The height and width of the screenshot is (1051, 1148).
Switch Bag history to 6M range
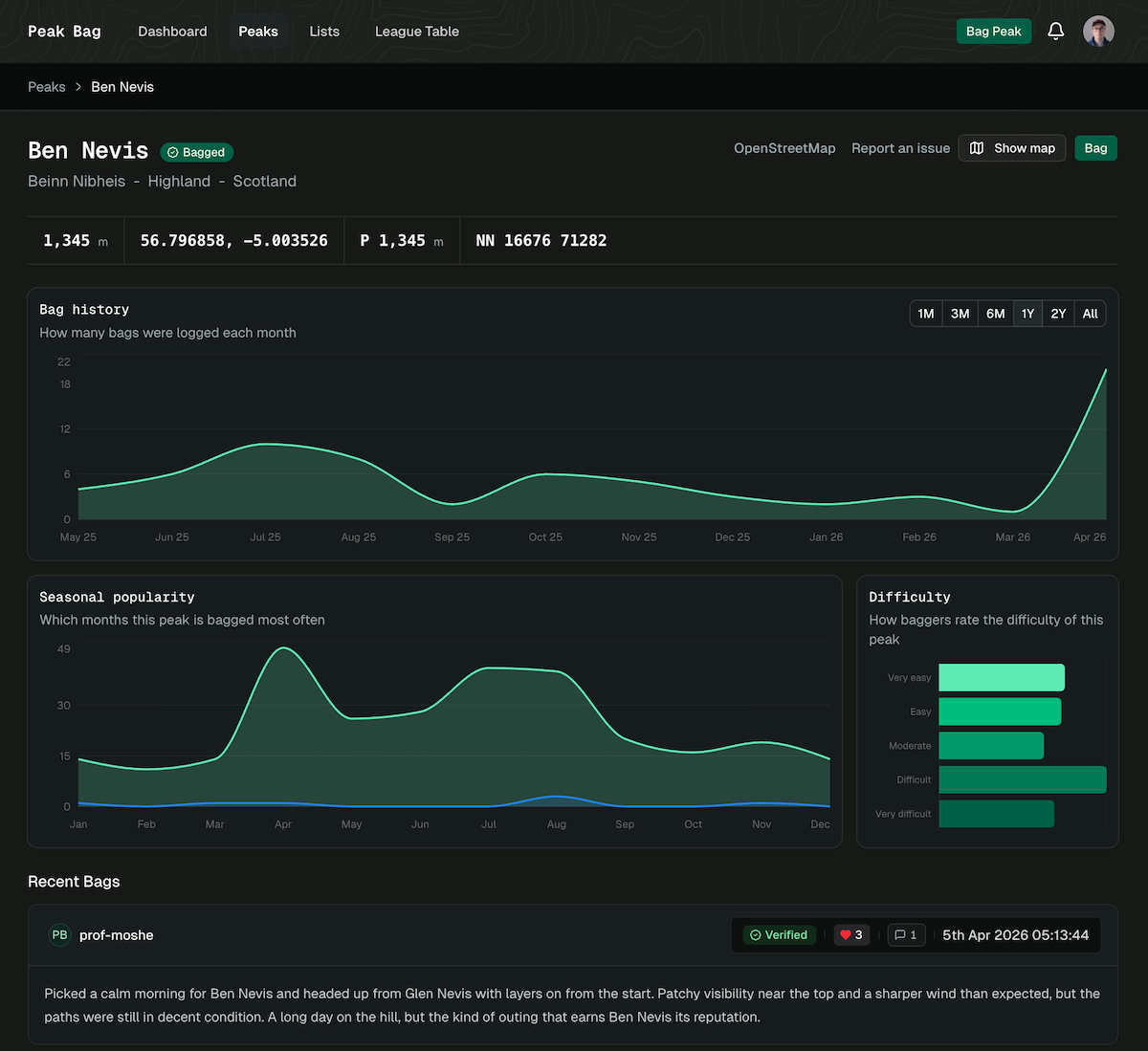click(x=995, y=314)
